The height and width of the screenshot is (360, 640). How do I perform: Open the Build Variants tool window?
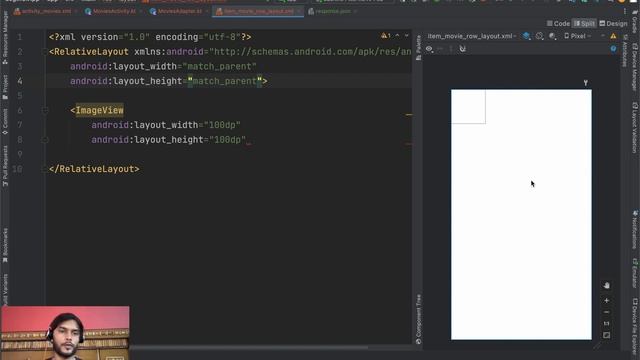[5, 291]
